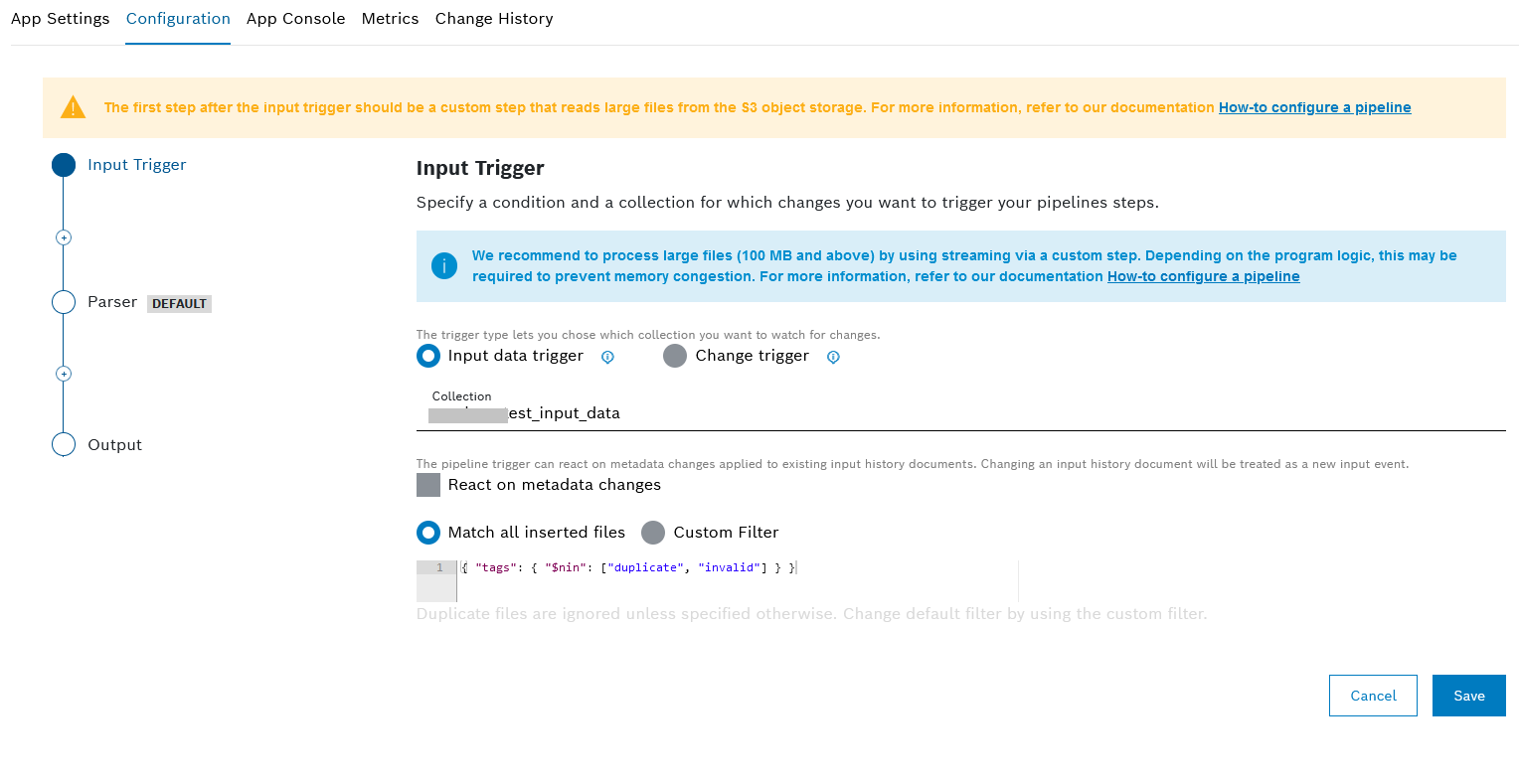
Task: Click the warning triangle icon in banner
Action: (73, 107)
